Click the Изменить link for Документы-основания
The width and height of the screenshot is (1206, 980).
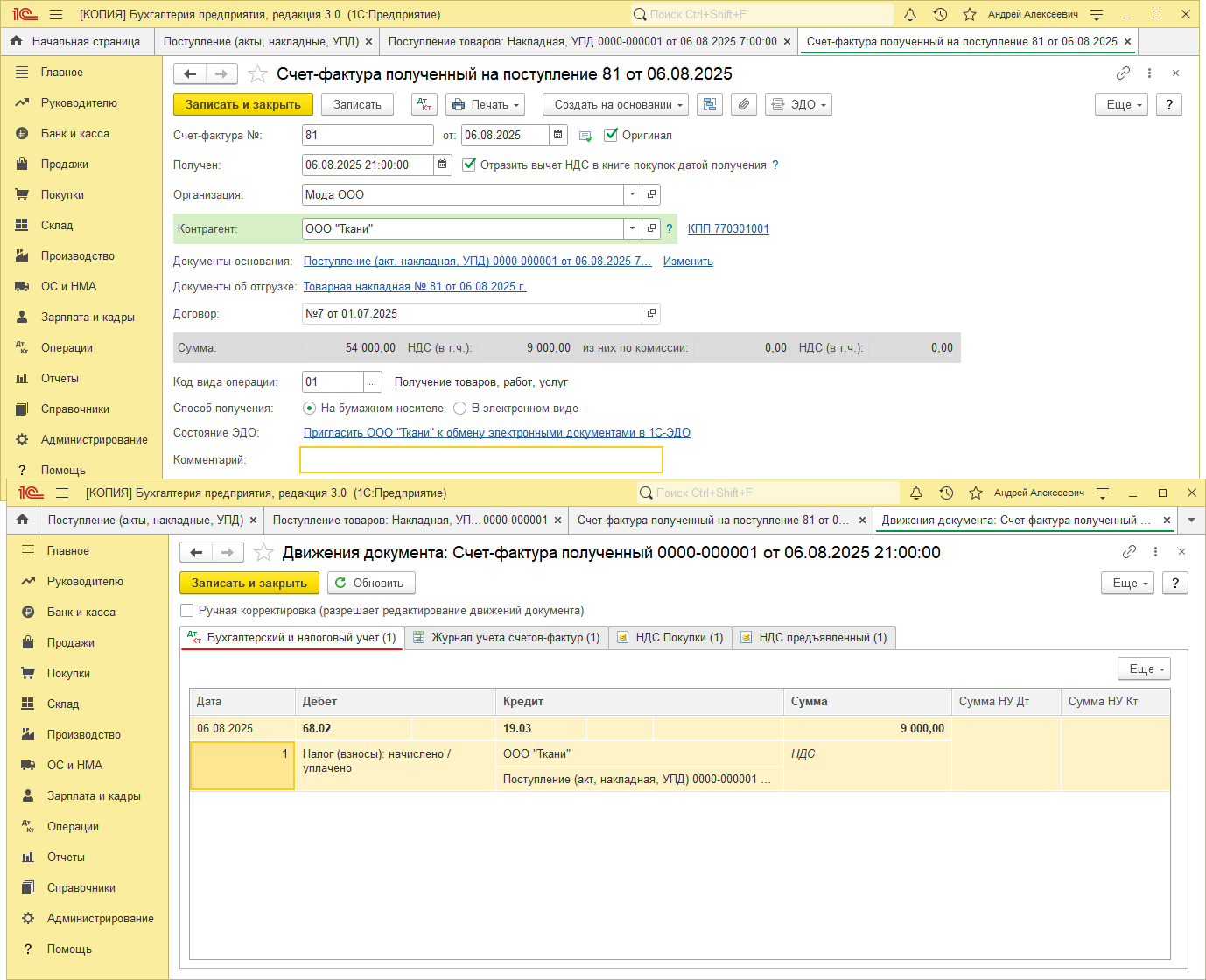pos(688,261)
